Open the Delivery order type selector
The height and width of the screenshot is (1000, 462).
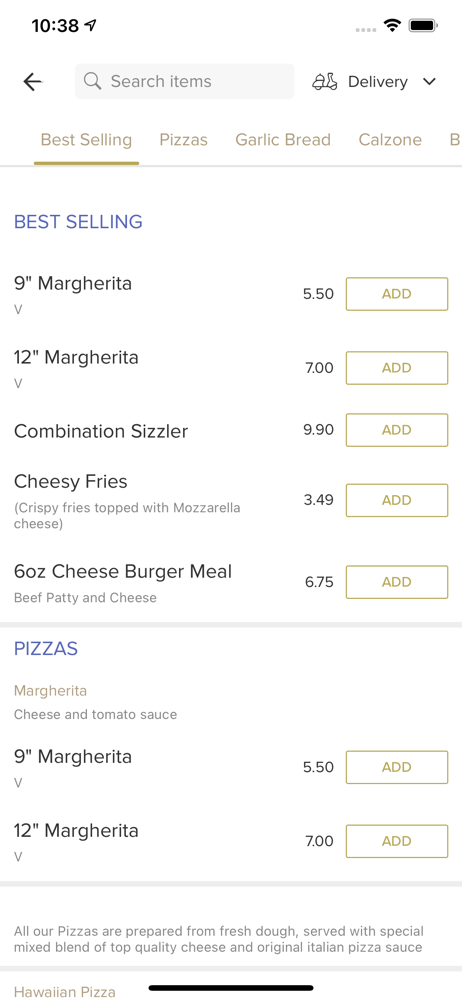coord(375,82)
